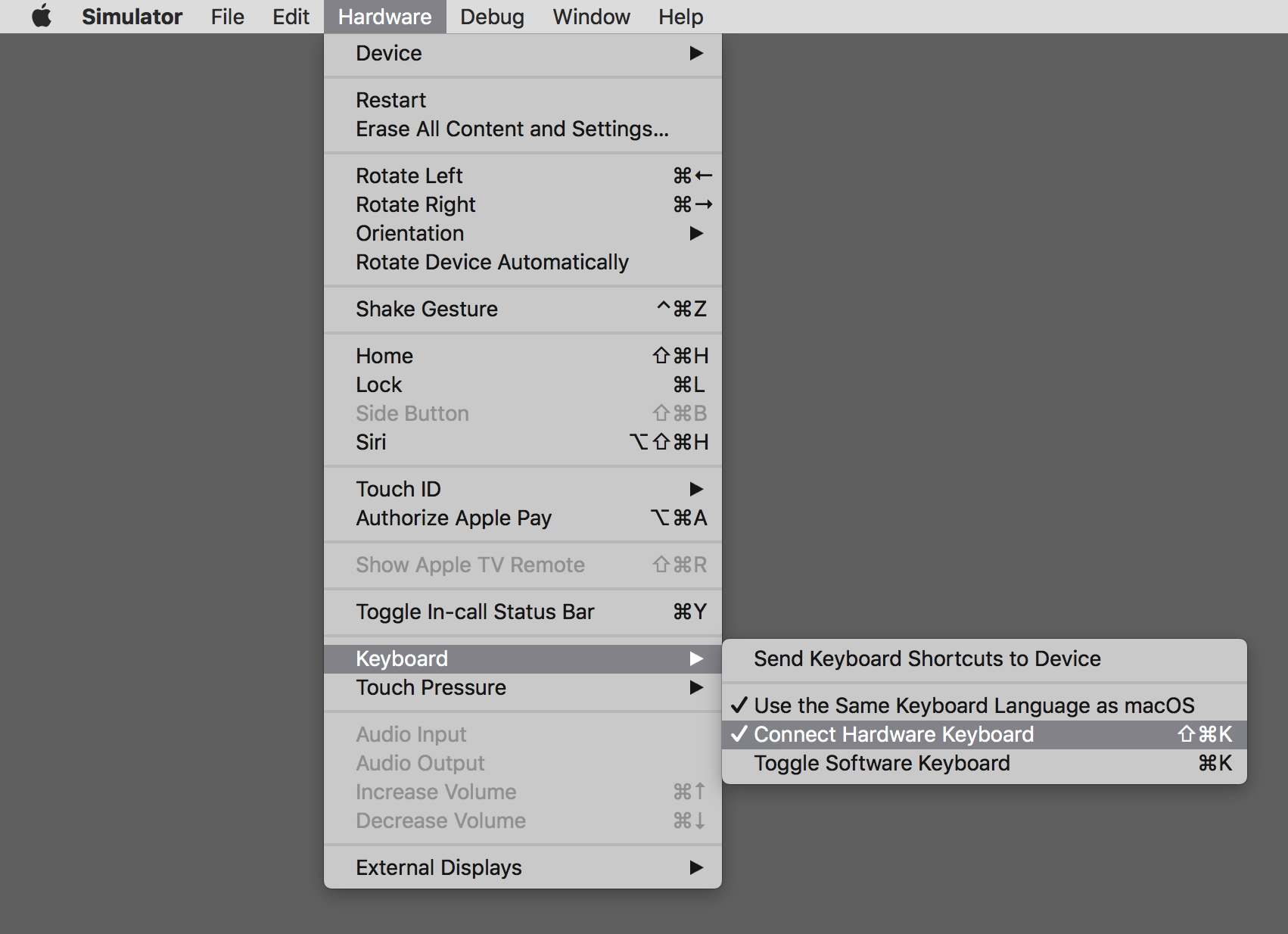1288x934 pixels.
Task: Select the Home menu item
Action: (522, 356)
